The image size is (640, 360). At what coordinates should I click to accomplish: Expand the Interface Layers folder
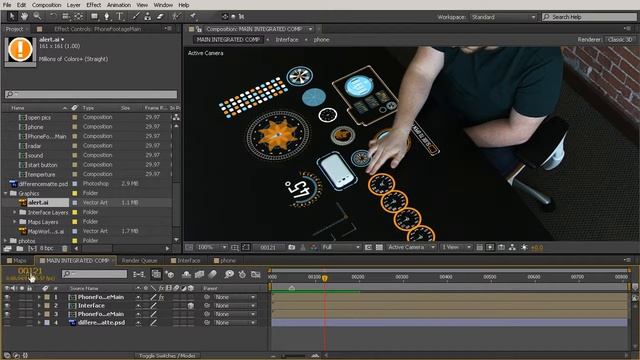point(15,212)
